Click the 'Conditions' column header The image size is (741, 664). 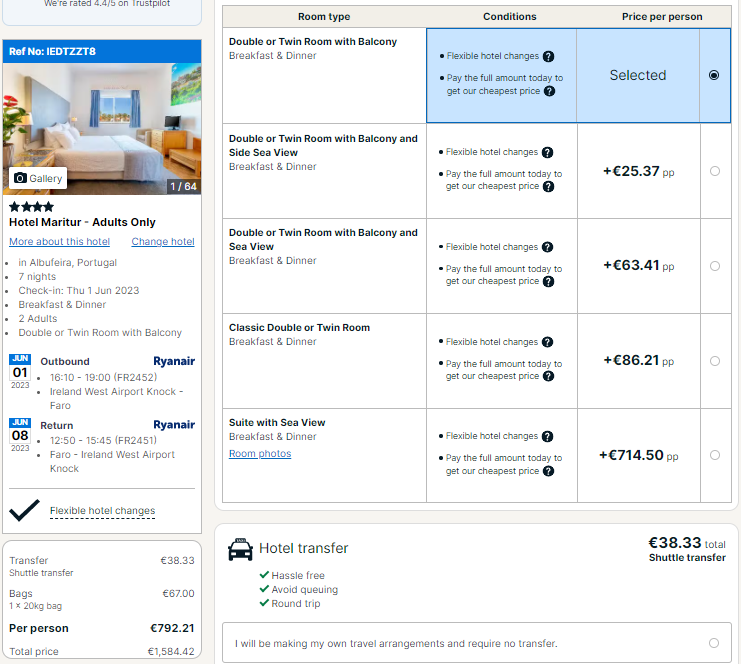pyautogui.click(x=509, y=17)
